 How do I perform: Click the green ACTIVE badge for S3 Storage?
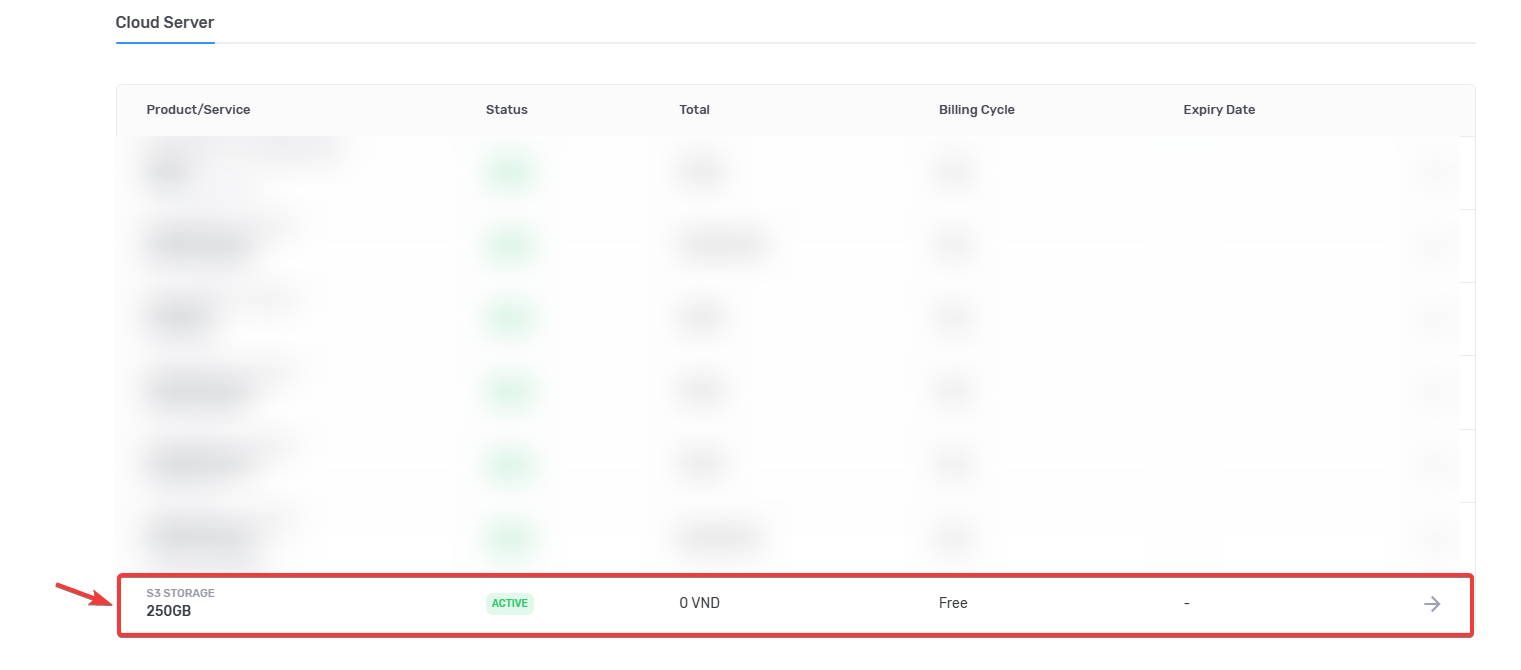(509, 604)
